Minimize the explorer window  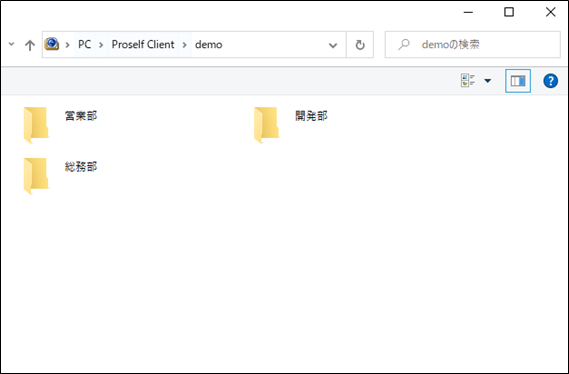pos(468,12)
